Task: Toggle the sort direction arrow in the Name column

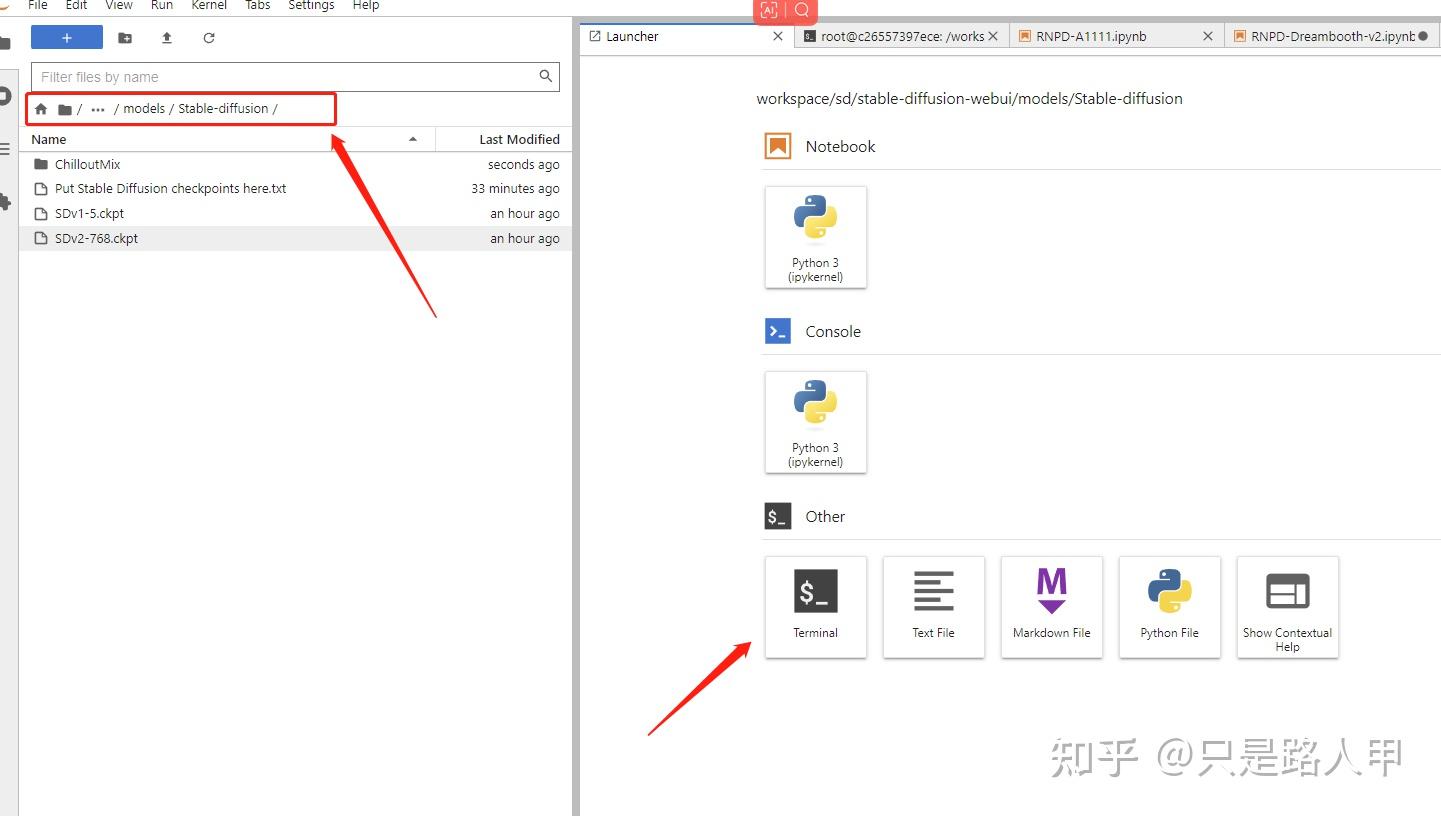Action: click(x=413, y=139)
